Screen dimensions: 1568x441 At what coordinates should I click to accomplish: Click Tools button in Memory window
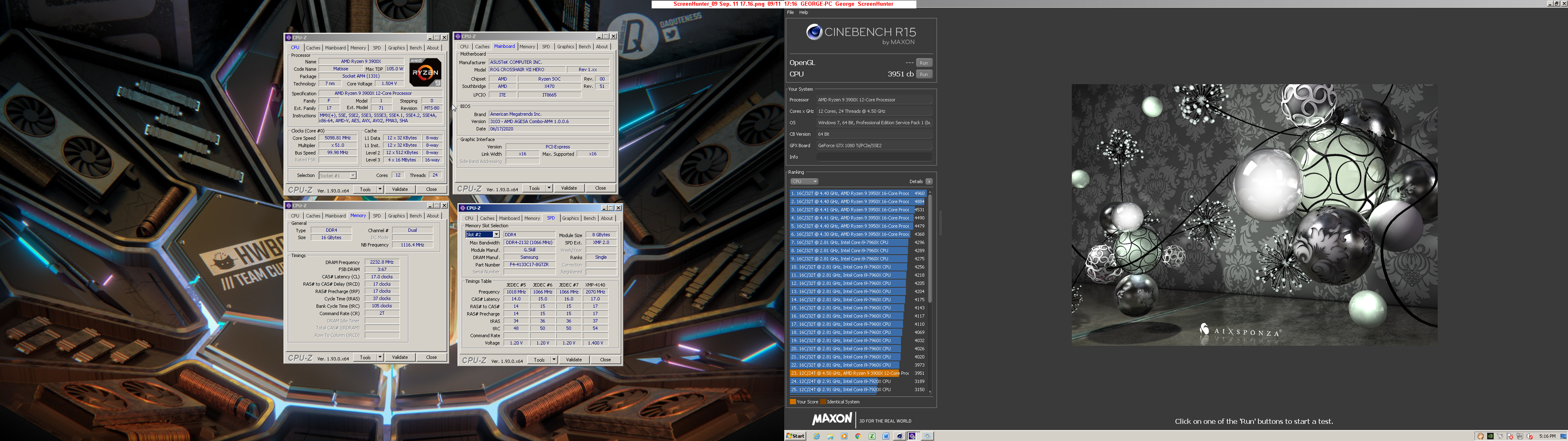tap(365, 358)
